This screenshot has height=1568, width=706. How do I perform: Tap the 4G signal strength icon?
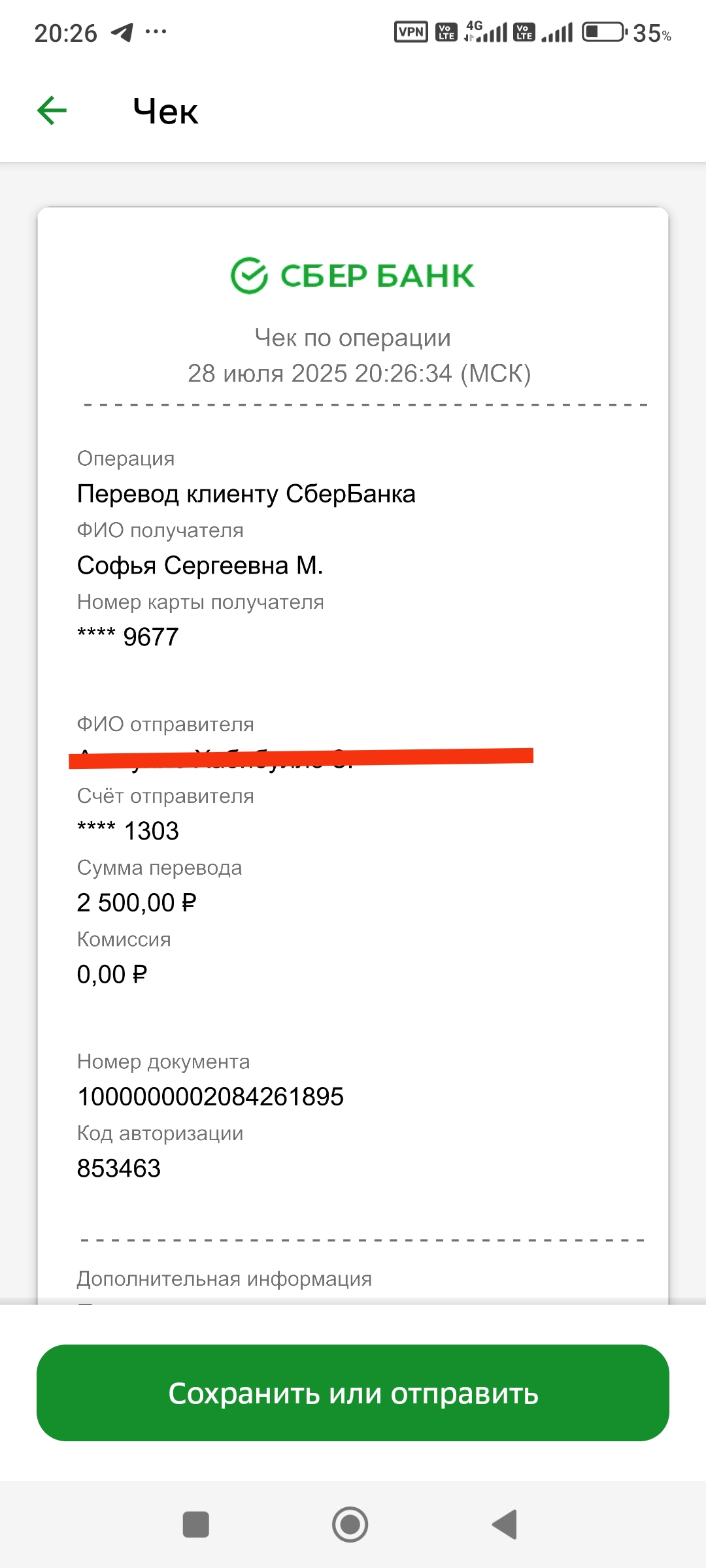pyautogui.click(x=486, y=32)
